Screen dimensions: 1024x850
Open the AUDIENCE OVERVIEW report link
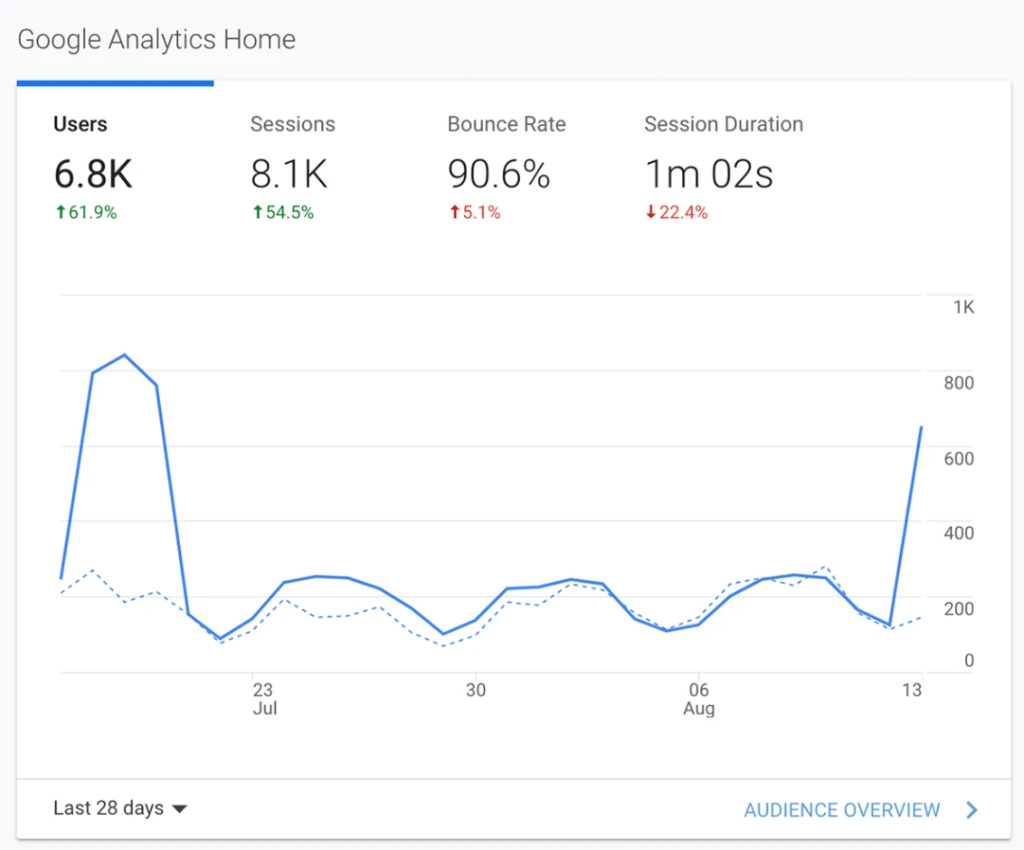(842, 810)
